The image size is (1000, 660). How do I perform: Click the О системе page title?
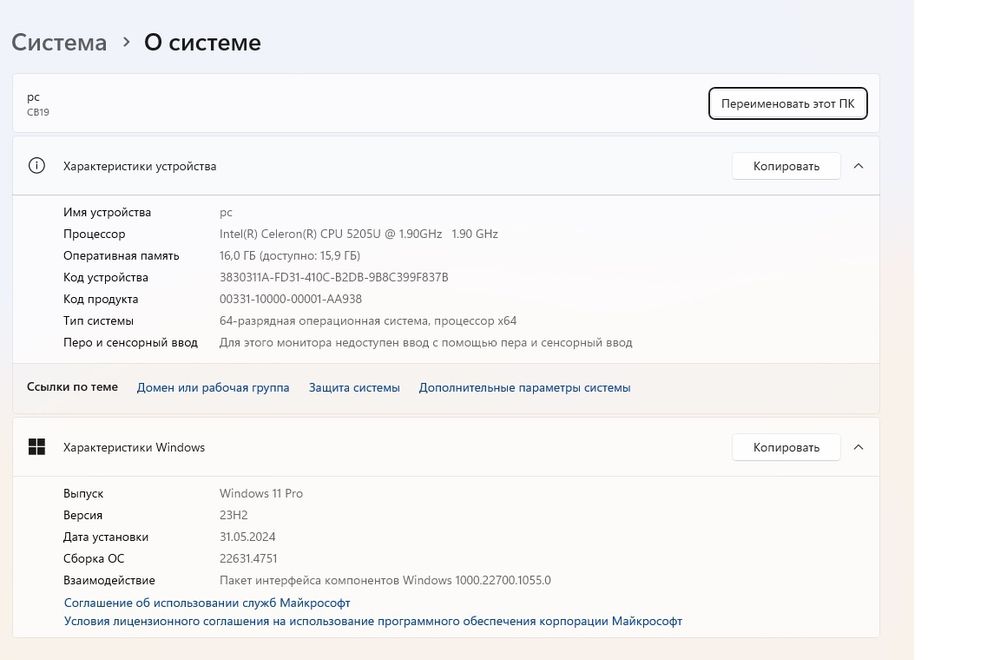coord(203,43)
